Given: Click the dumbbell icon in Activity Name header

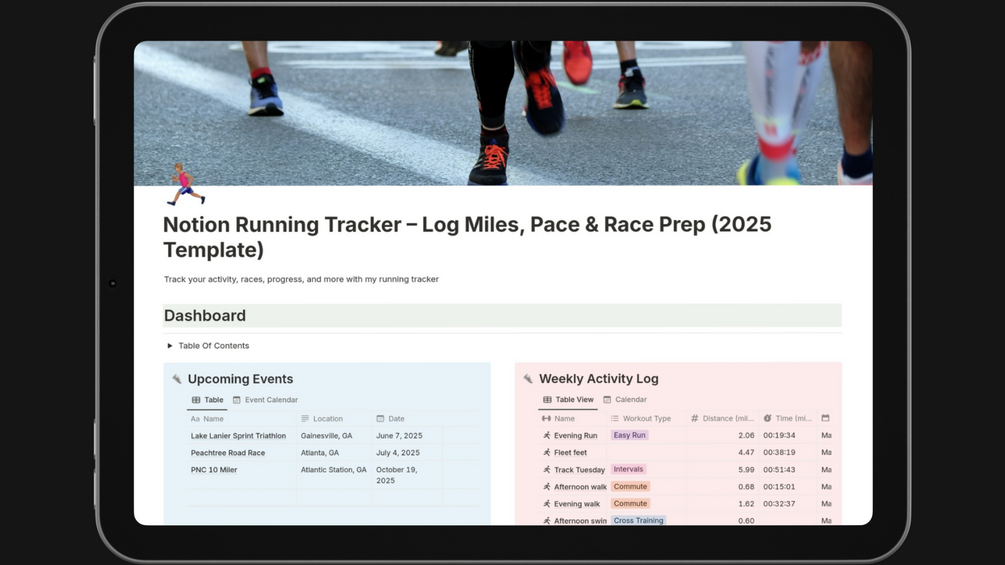Looking at the screenshot, I should [x=546, y=419].
